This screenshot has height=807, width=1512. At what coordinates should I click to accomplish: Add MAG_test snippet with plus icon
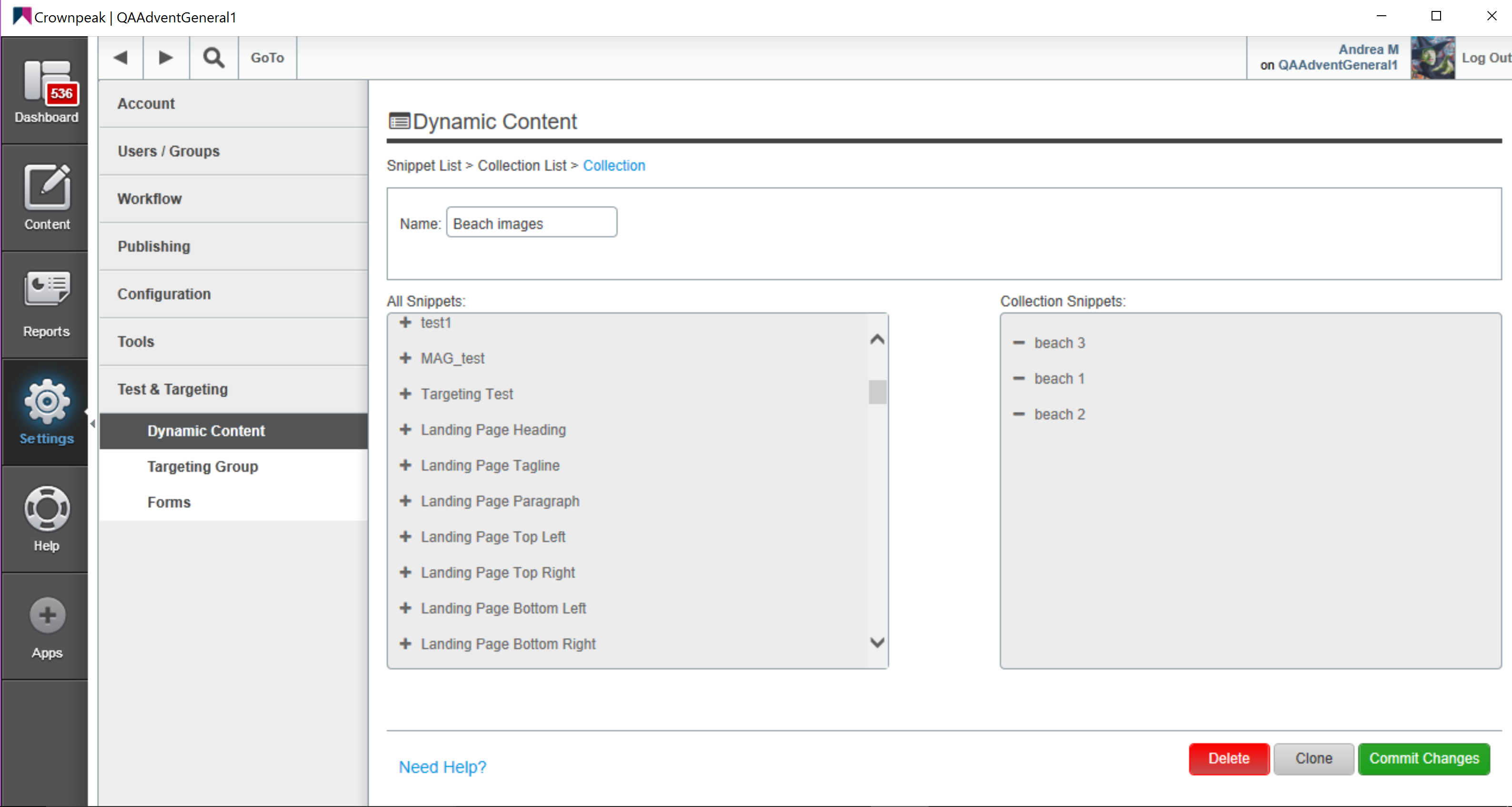[405, 358]
